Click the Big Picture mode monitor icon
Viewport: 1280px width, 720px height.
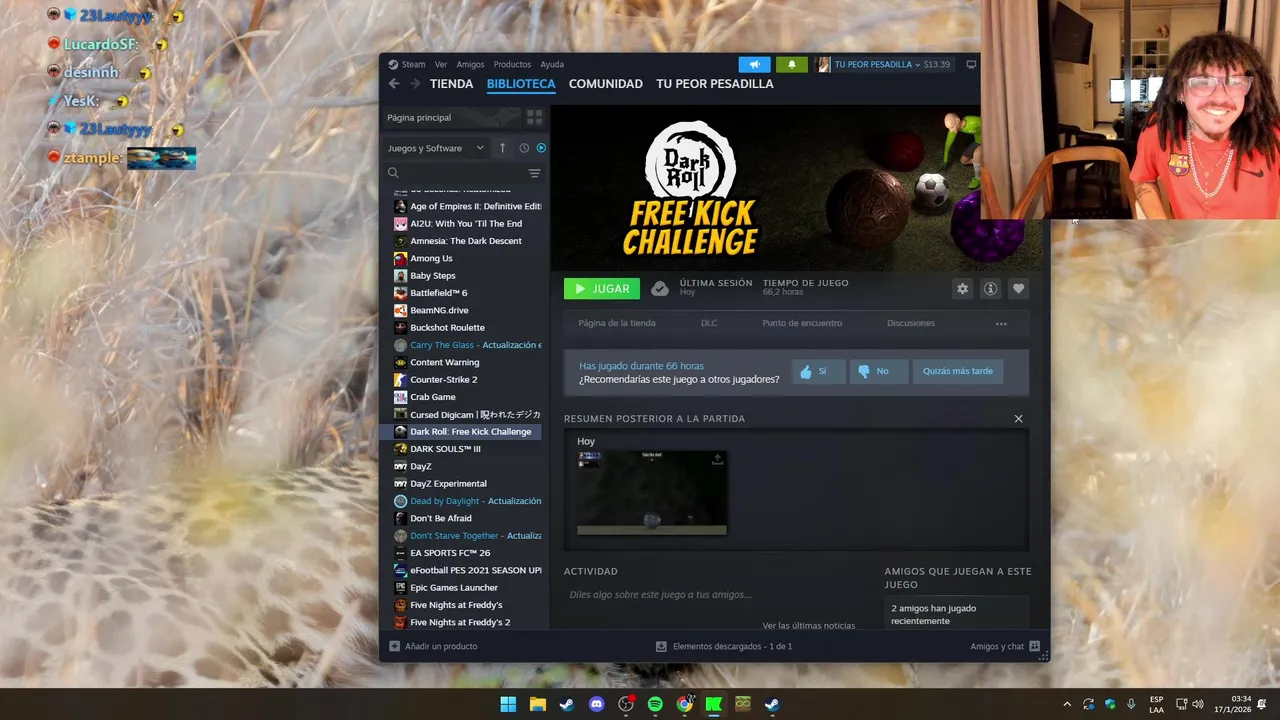pos(970,64)
